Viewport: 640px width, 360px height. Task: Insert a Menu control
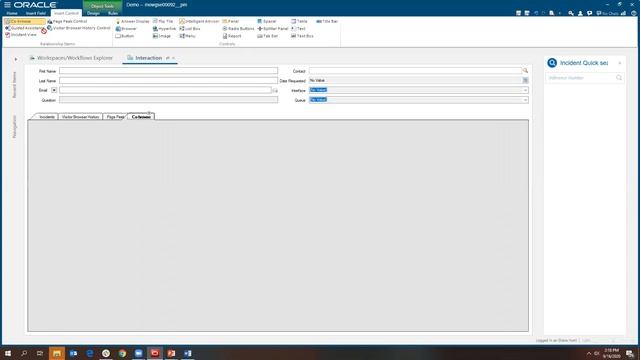[187, 36]
